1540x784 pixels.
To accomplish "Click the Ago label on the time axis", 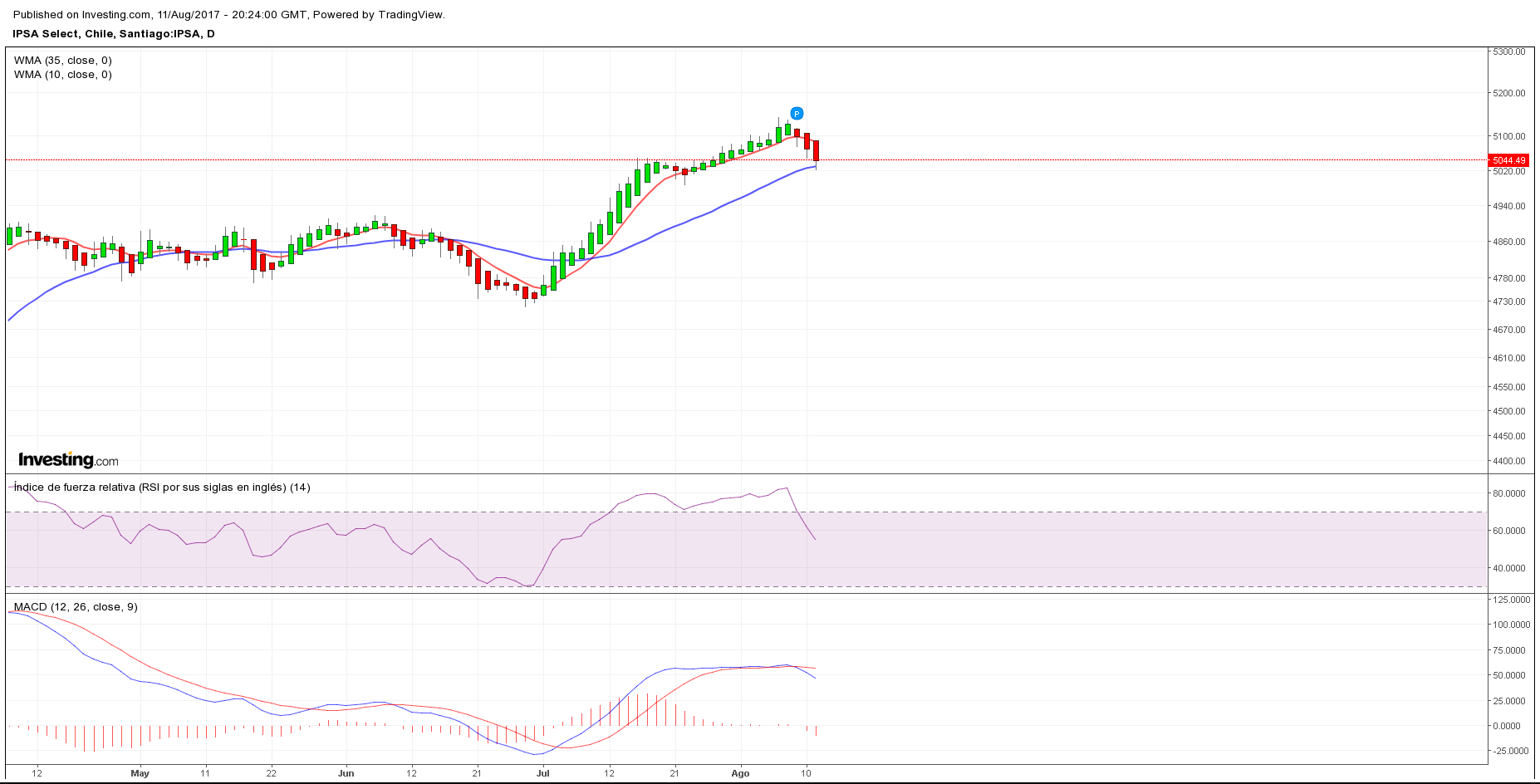I will 740,773.
